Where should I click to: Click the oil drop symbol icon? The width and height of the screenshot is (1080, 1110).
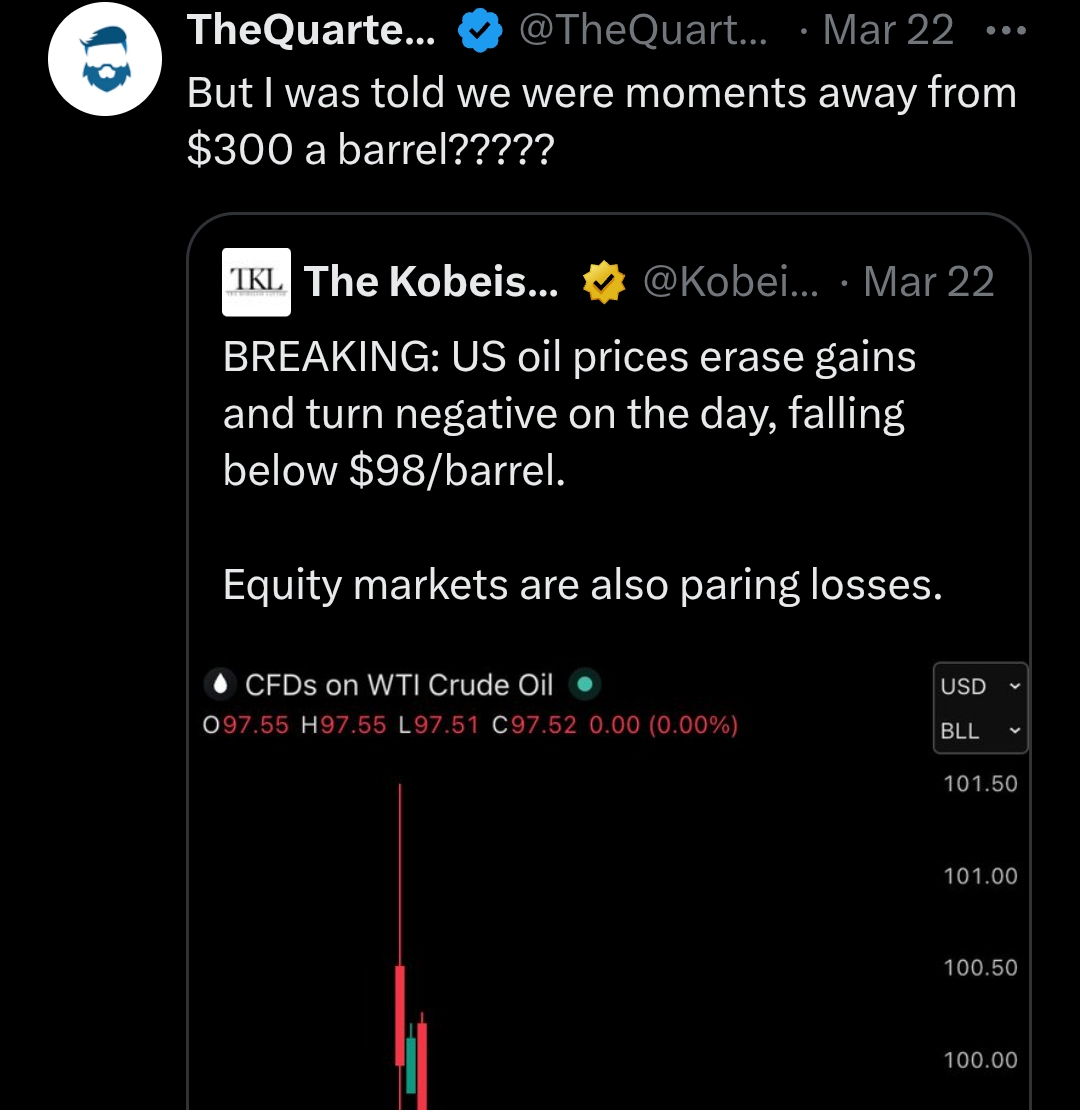point(219,685)
